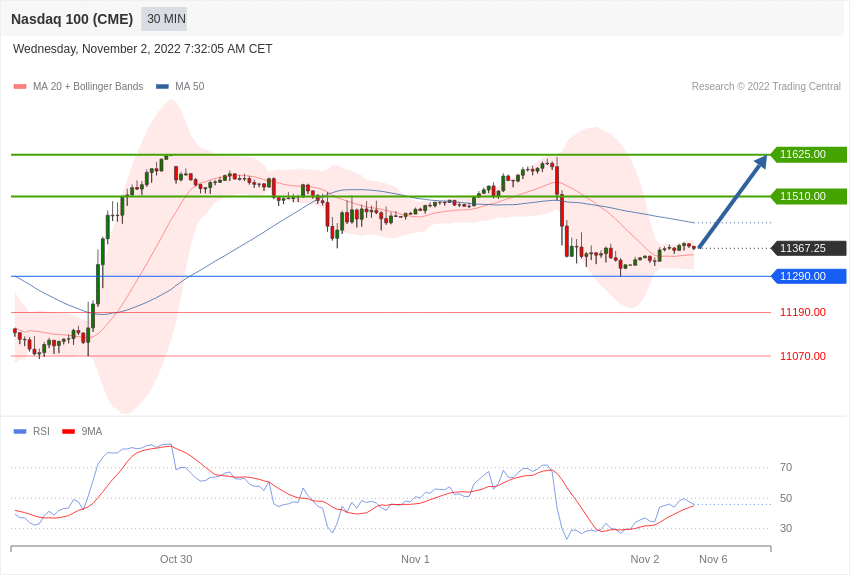This screenshot has height=576, width=850.
Task: Toggle the 9MA legend entry
Action: coord(82,431)
